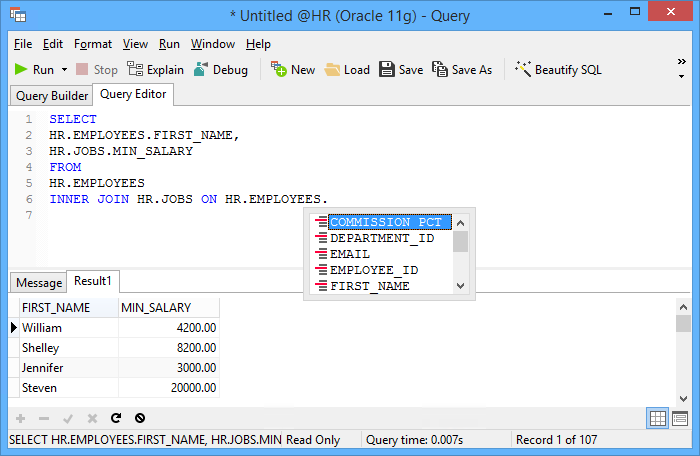Screen dimensions: 700x456
Task: Start the Debug tool
Action: (x=221, y=70)
